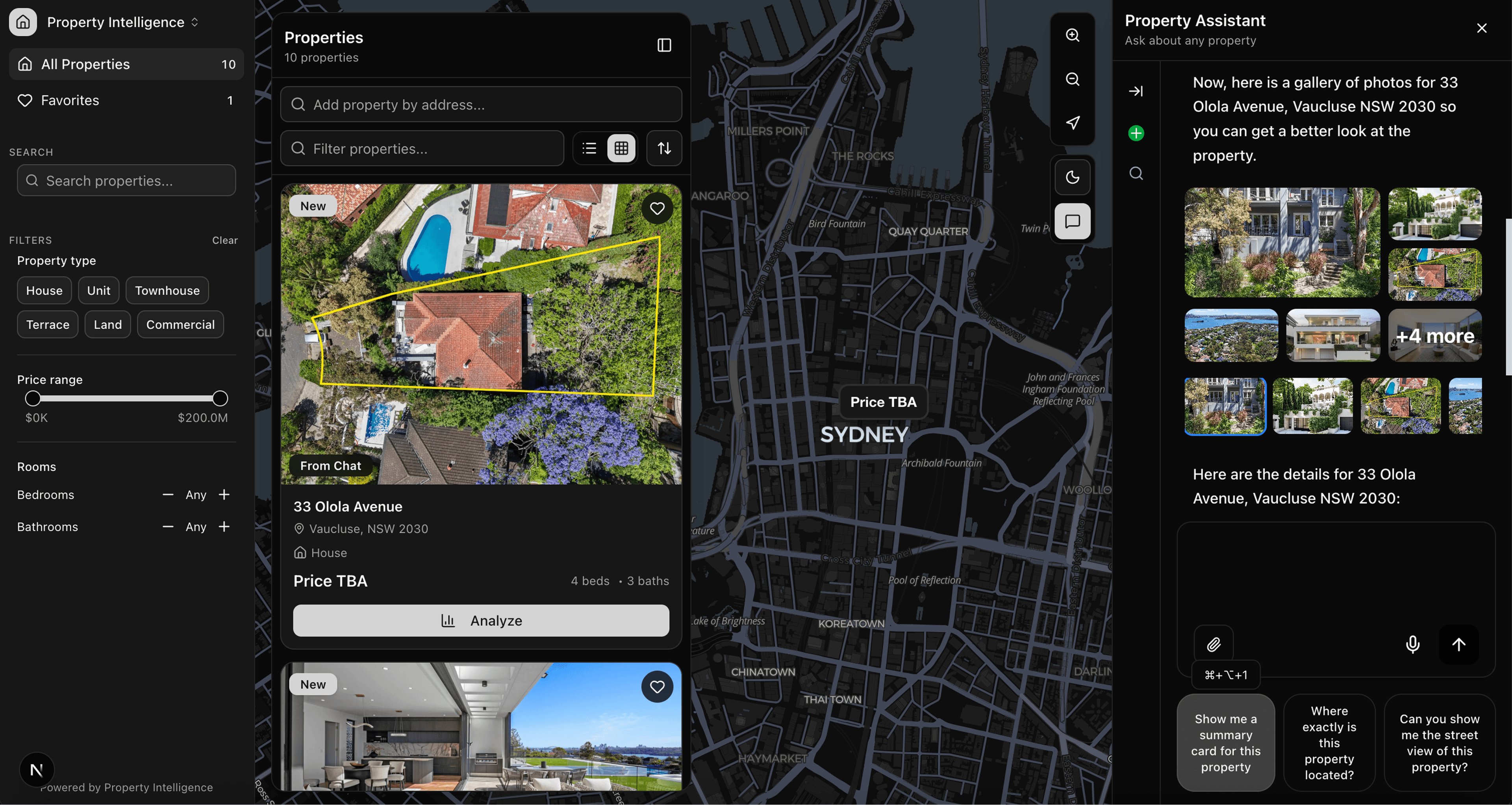The width and height of the screenshot is (1512, 805).
Task: Toggle the Townhouse property type filter
Action: (x=167, y=291)
